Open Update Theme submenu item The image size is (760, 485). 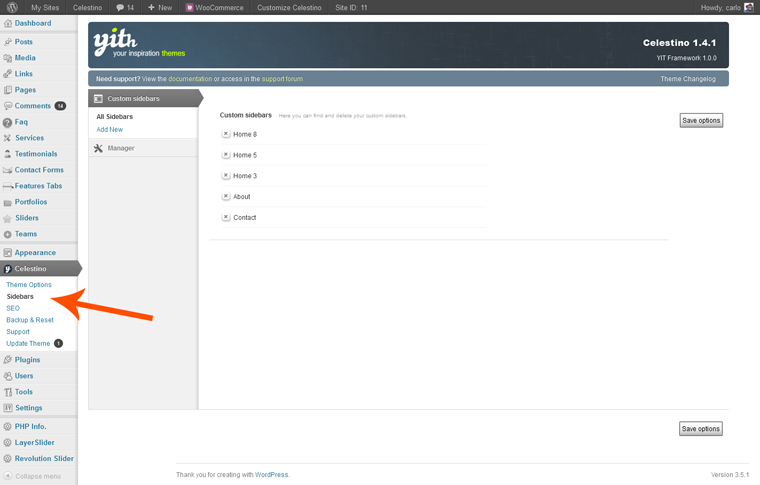pyautogui.click(x=28, y=344)
